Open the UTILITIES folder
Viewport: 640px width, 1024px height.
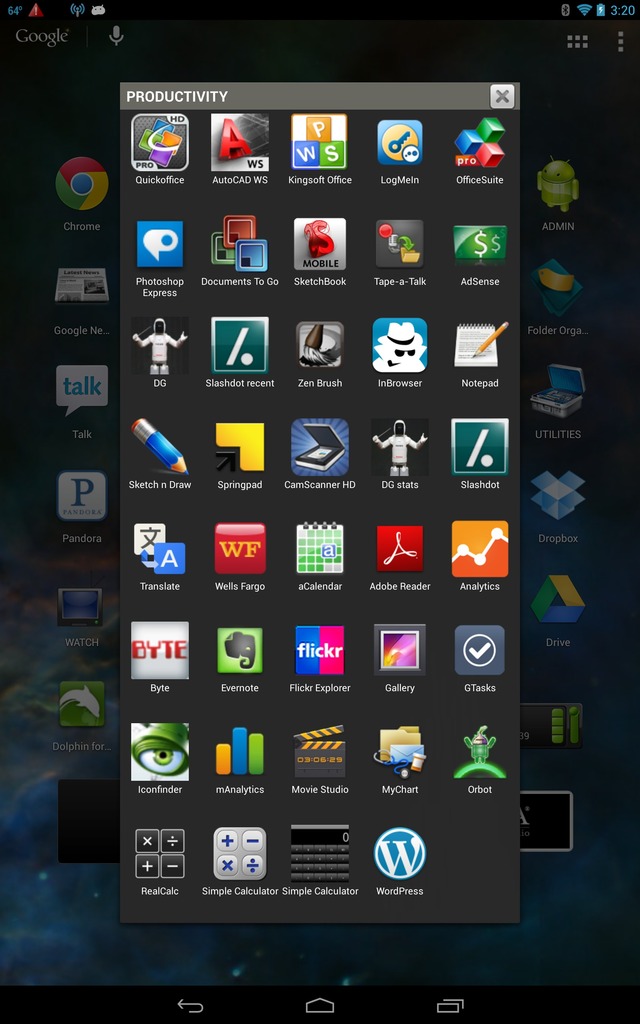558,391
